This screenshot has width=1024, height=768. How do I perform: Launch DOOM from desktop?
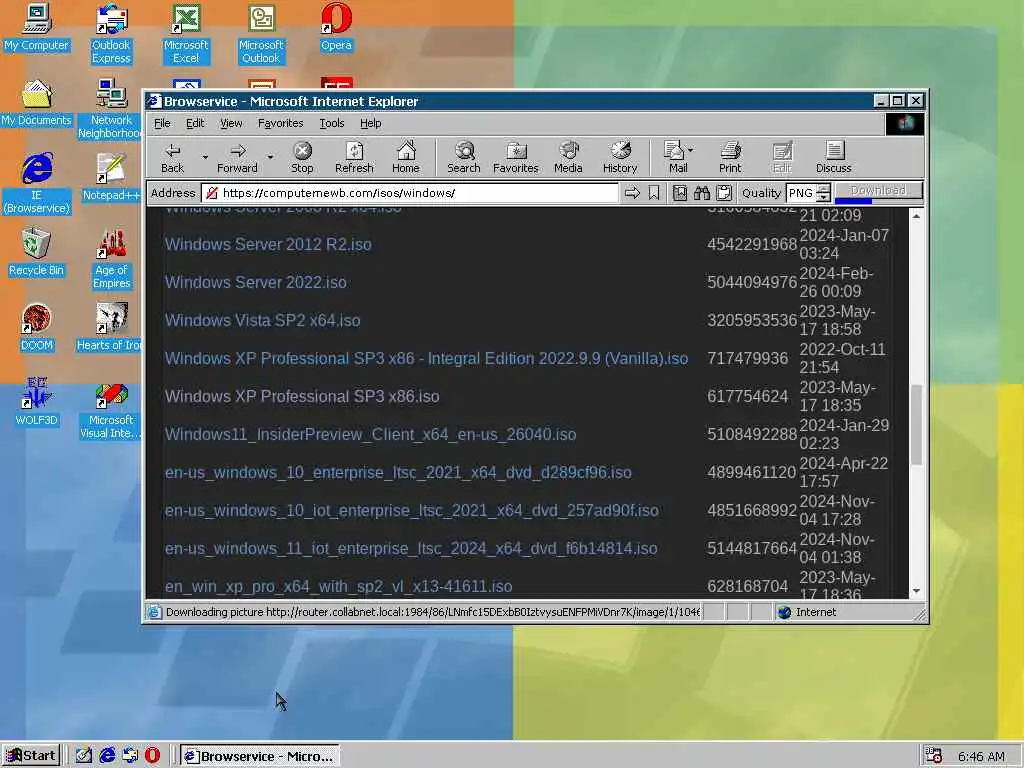coord(37,328)
